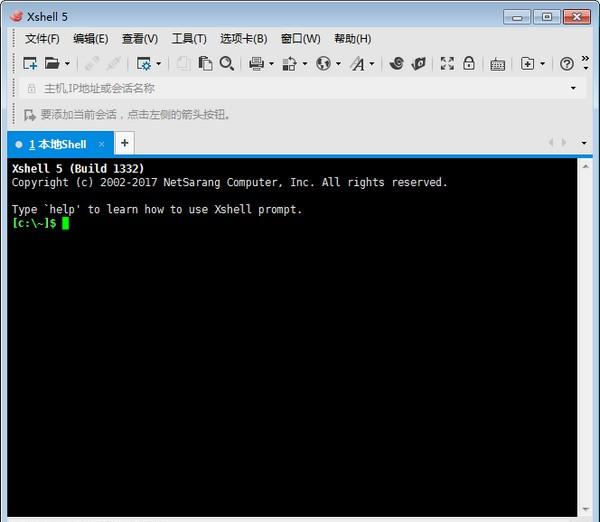
Task: Expand the Font dropdown arrow
Action: 372,64
